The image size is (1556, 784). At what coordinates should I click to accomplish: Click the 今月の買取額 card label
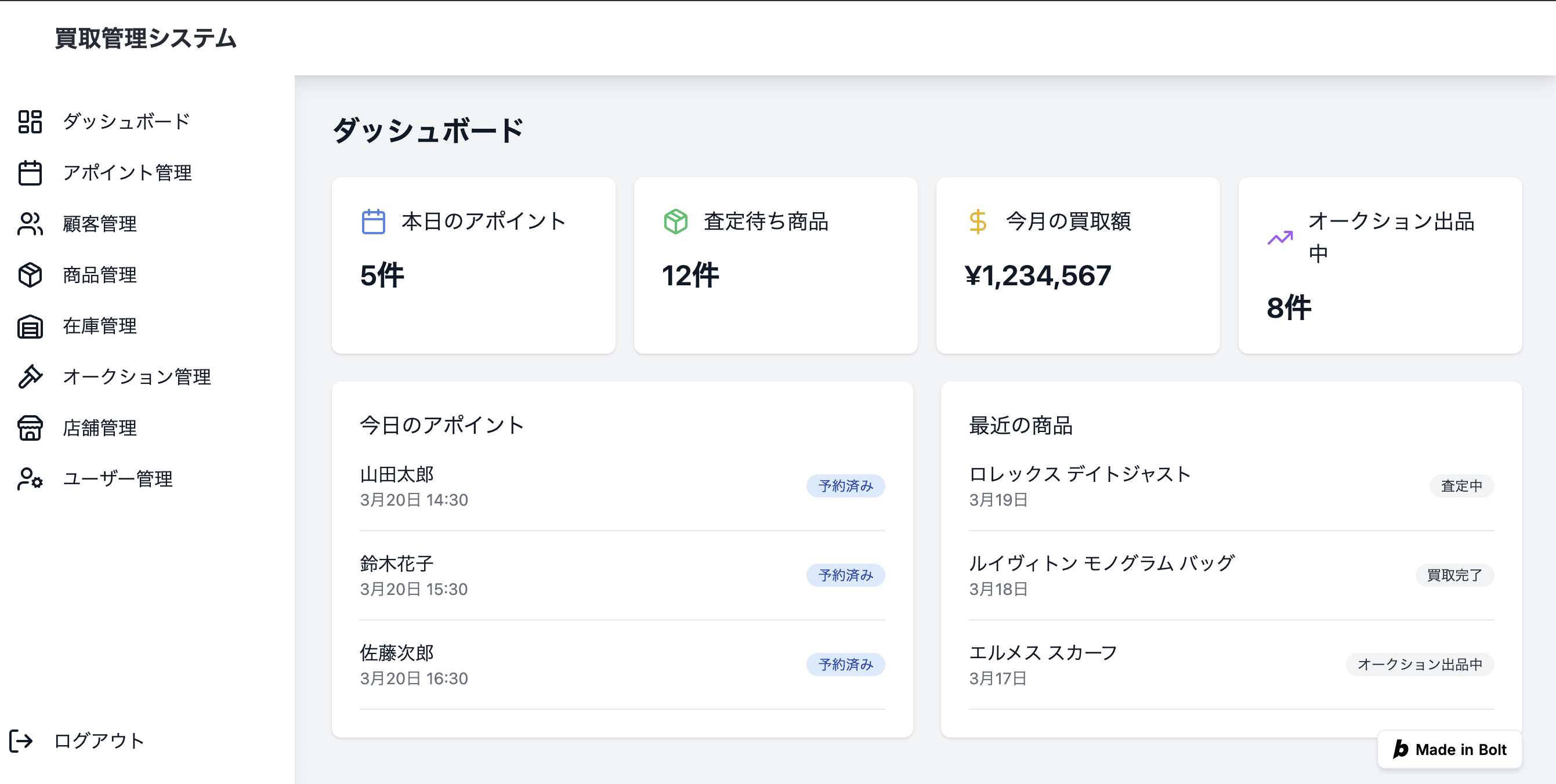pyautogui.click(x=1069, y=222)
